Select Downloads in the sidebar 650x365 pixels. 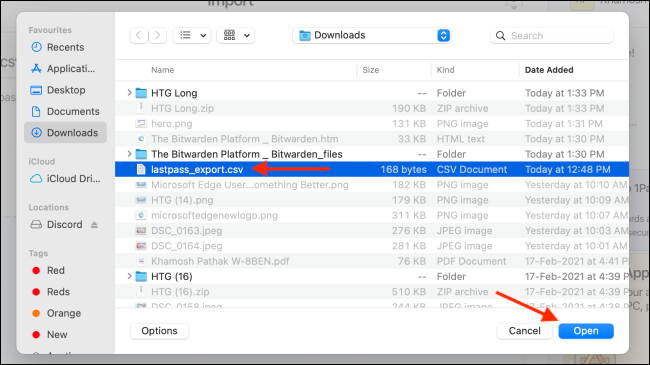(65, 133)
